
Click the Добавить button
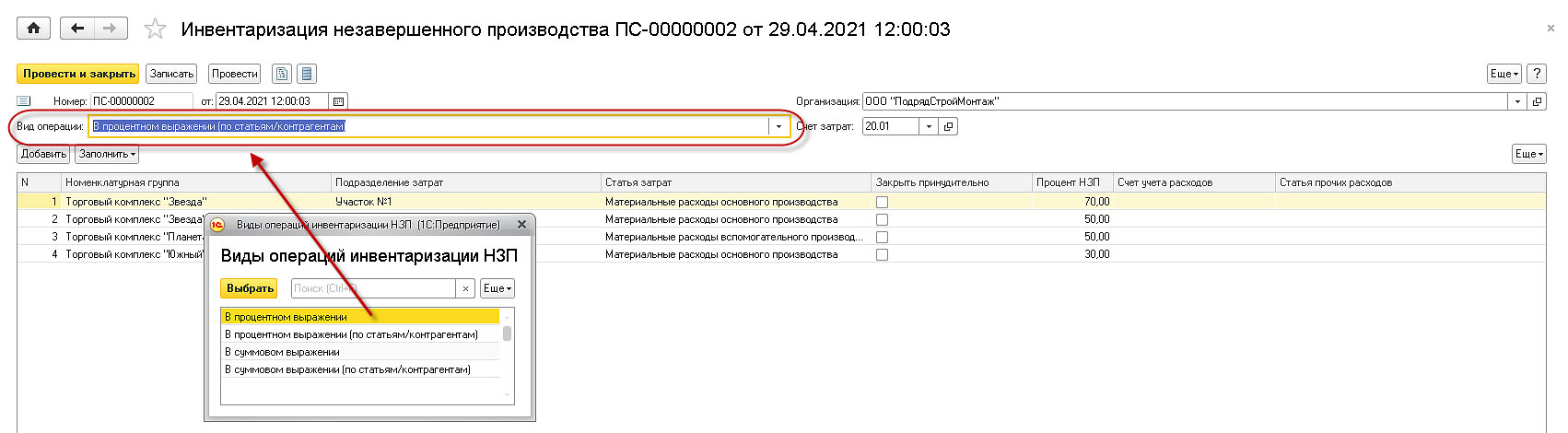pyautogui.click(x=43, y=154)
